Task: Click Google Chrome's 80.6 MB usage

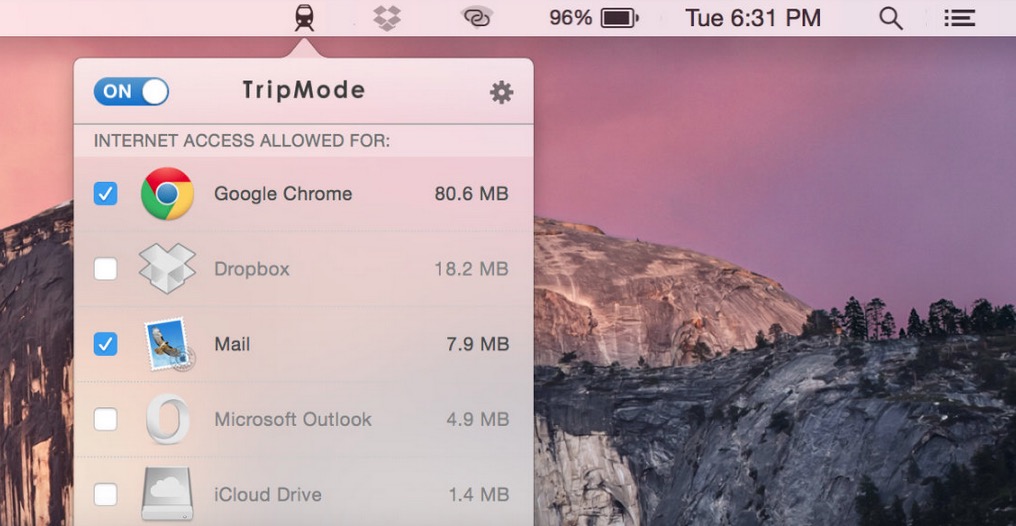Action: click(472, 194)
